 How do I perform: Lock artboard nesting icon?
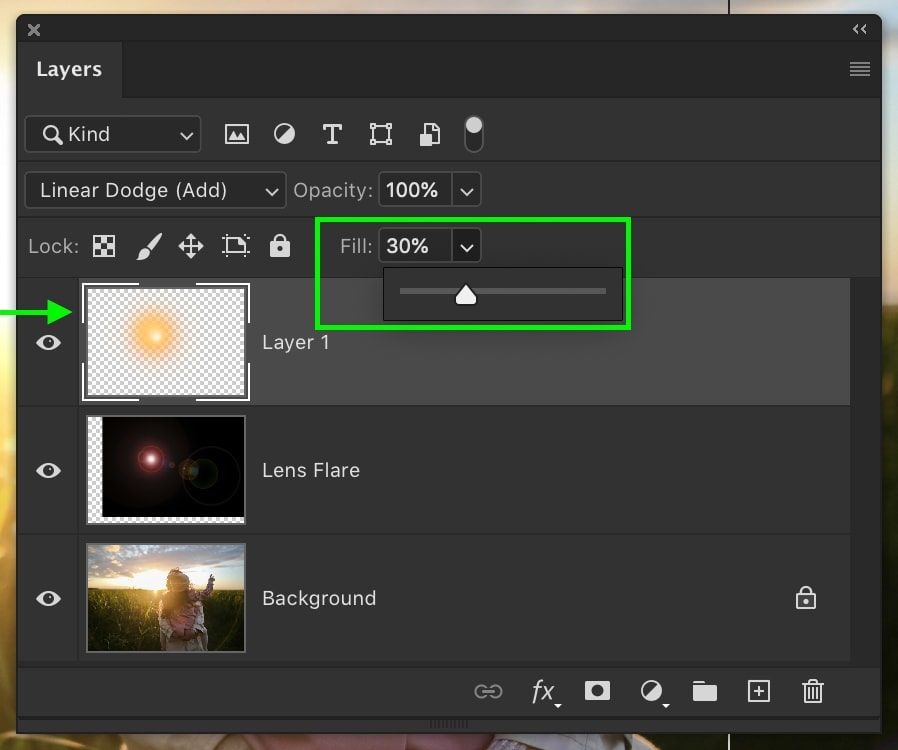pos(235,246)
